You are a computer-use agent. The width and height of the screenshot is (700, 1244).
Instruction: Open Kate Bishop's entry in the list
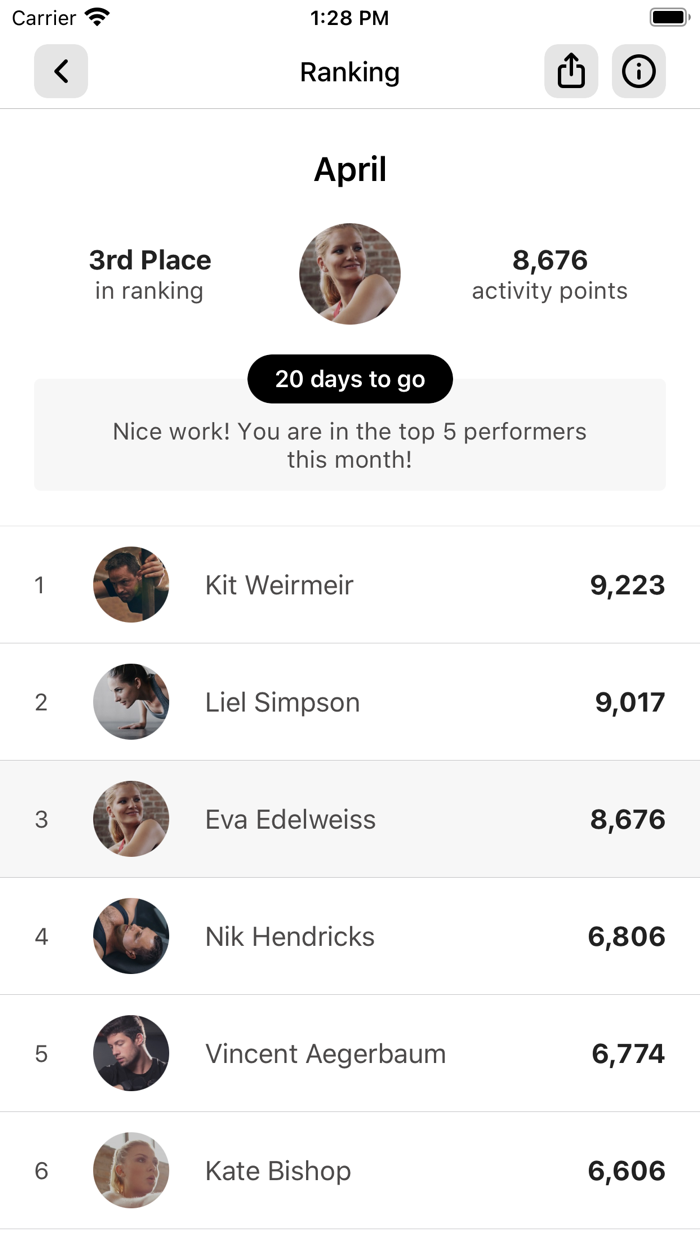(x=350, y=1170)
